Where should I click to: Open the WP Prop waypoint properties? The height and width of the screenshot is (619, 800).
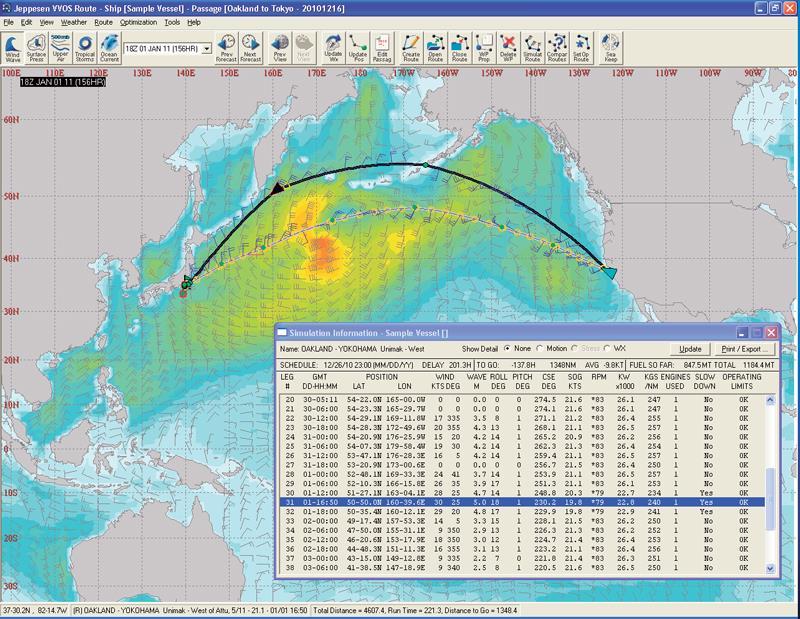click(484, 49)
